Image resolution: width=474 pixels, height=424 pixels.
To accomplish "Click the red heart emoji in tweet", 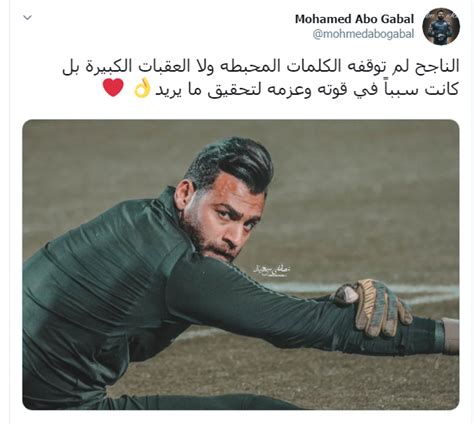I will point(113,88).
